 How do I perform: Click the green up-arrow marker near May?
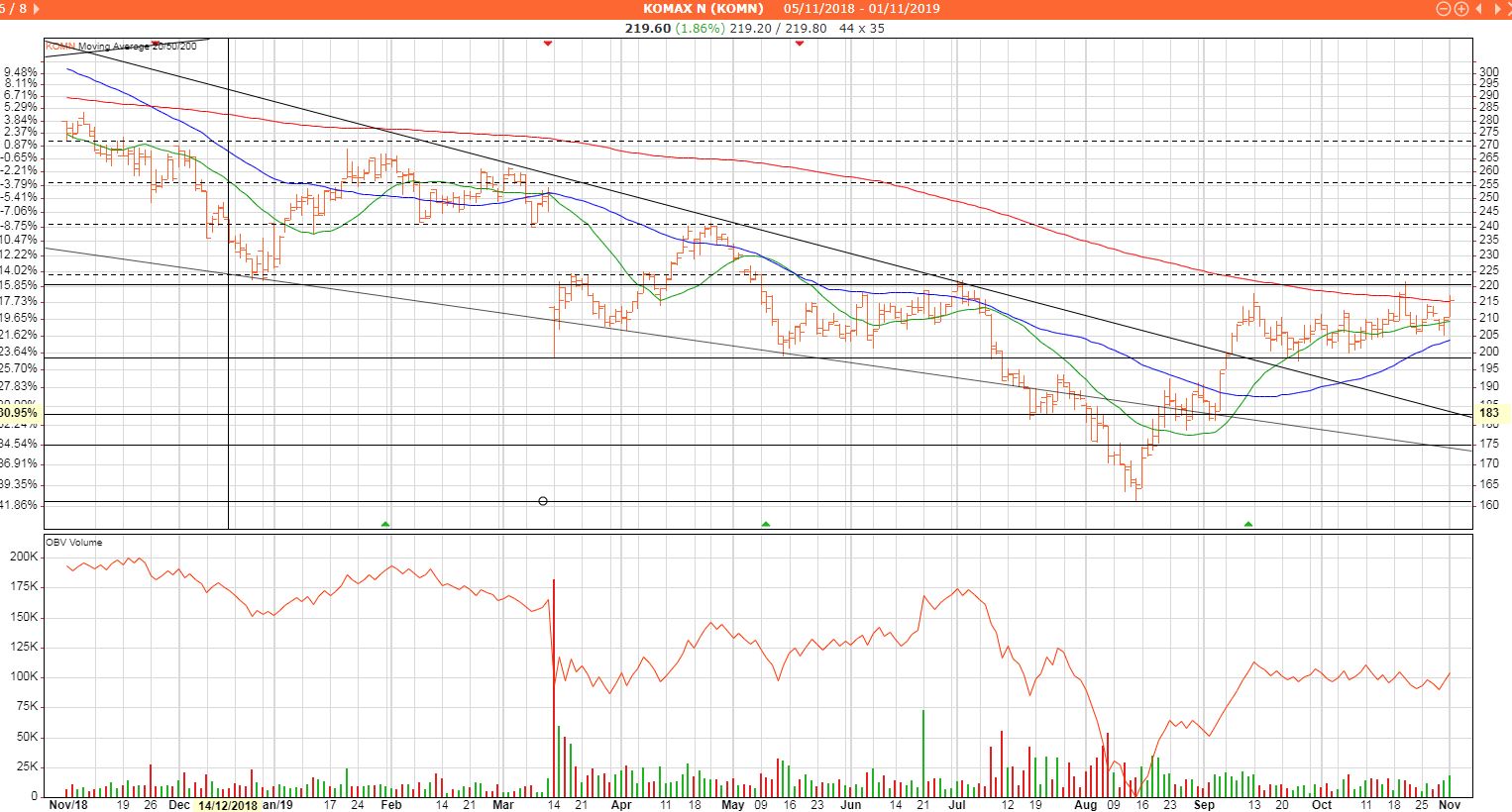[x=765, y=523]
